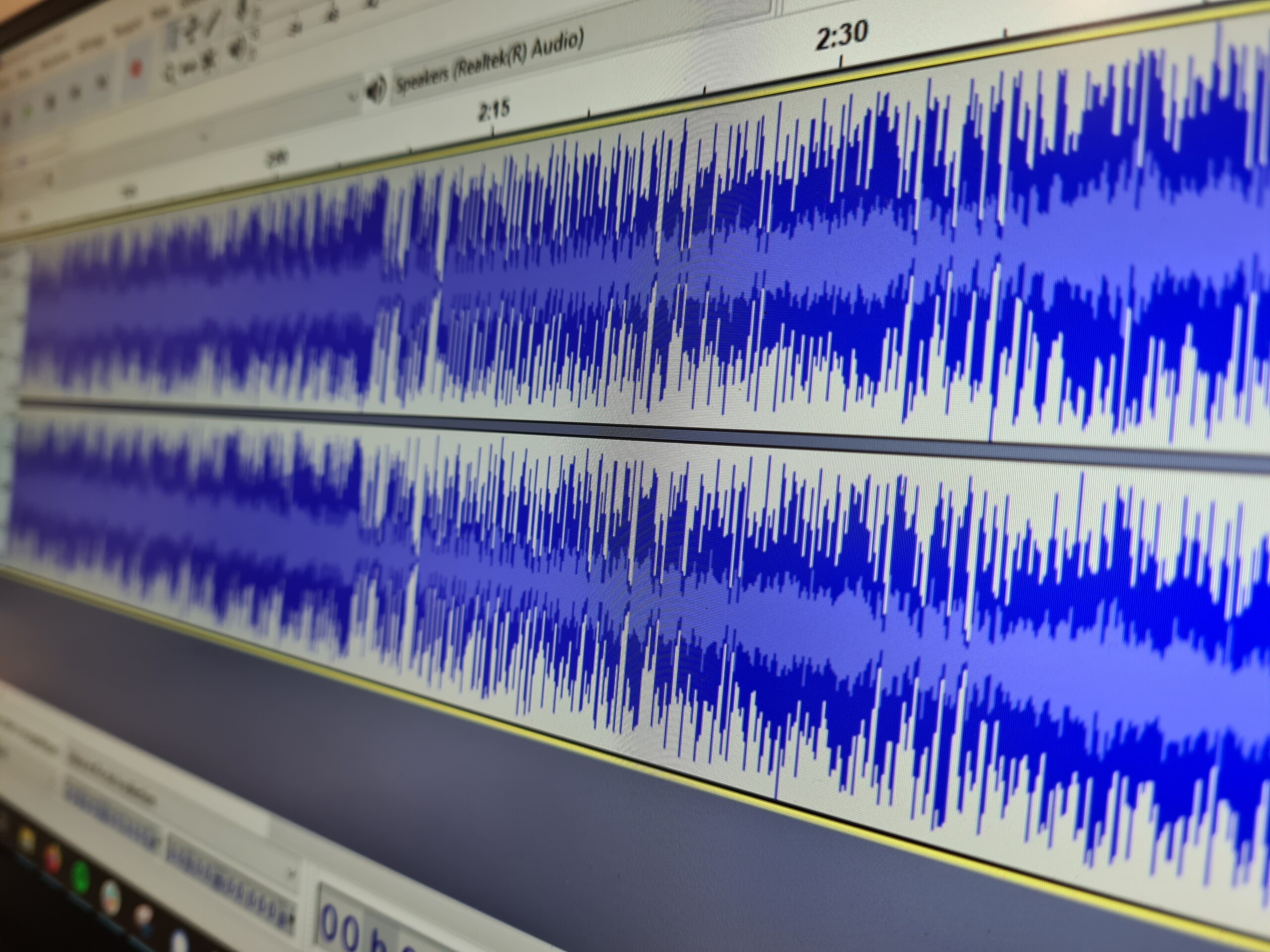Click the 2:00 mark on the timeline ruler
Image resolution: width=1270 pixels, height=952 pixels.
pyautogui.click(x=277, y=158)
